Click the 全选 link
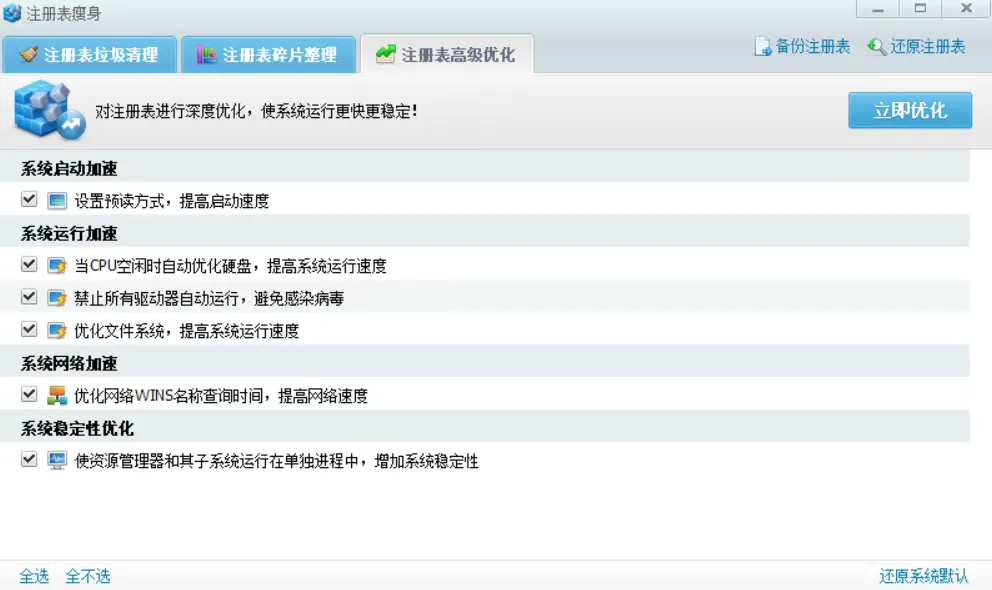 (x=33, y=575)
